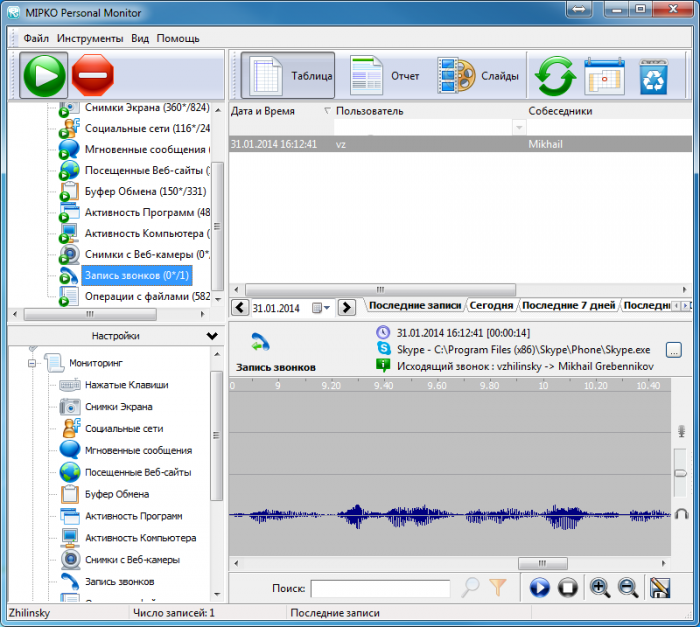Open Мгновенные сообщения settings item
This screenshot has height=627, width=700.
tap(138, 451)
